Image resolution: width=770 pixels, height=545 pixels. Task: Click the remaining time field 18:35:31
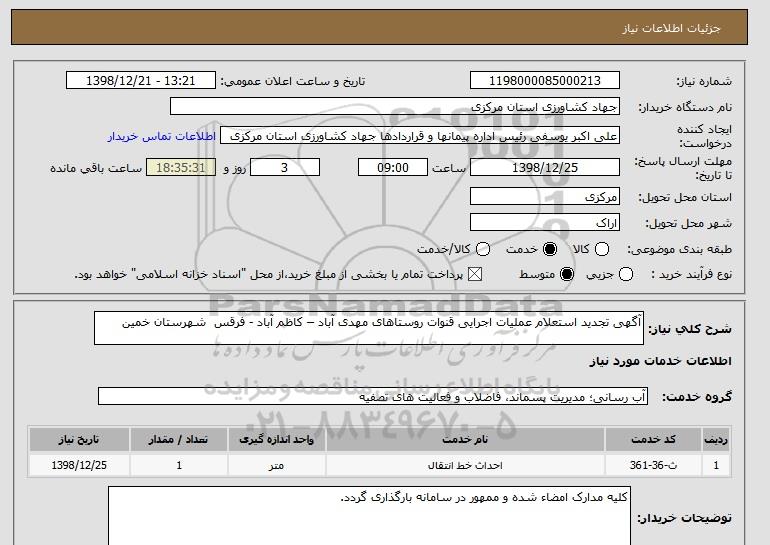coord(181,167)
